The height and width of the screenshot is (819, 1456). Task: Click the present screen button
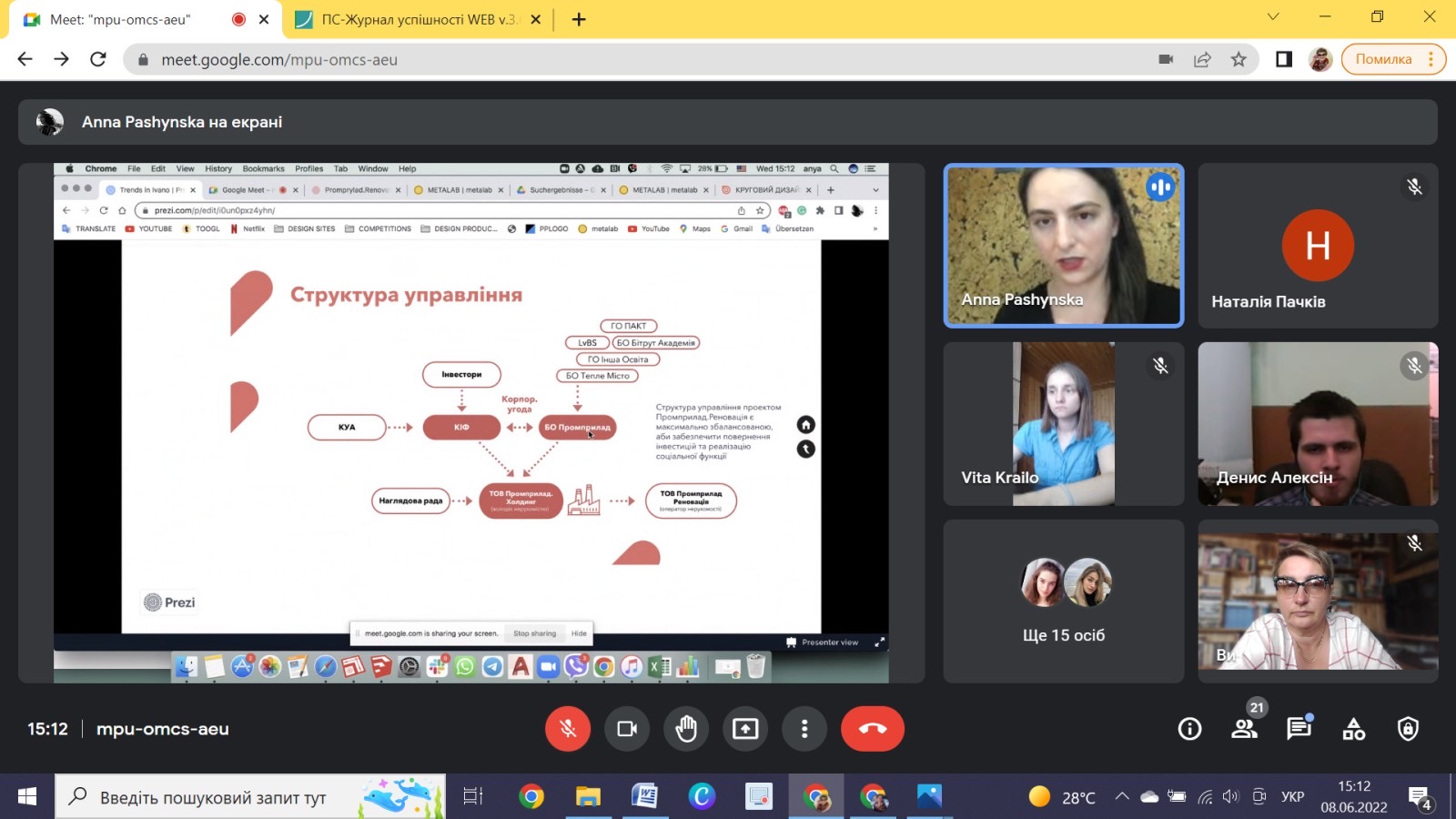745,729
